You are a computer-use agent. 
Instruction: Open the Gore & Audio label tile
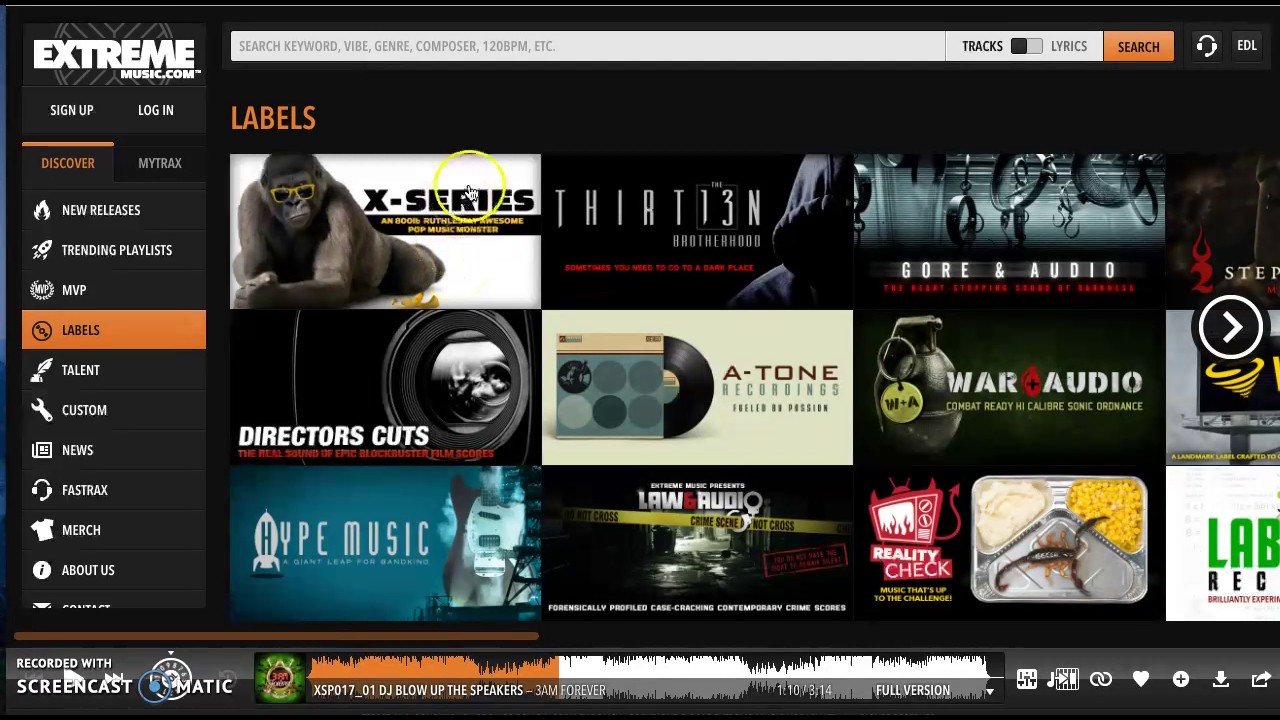pos(1009,231)
